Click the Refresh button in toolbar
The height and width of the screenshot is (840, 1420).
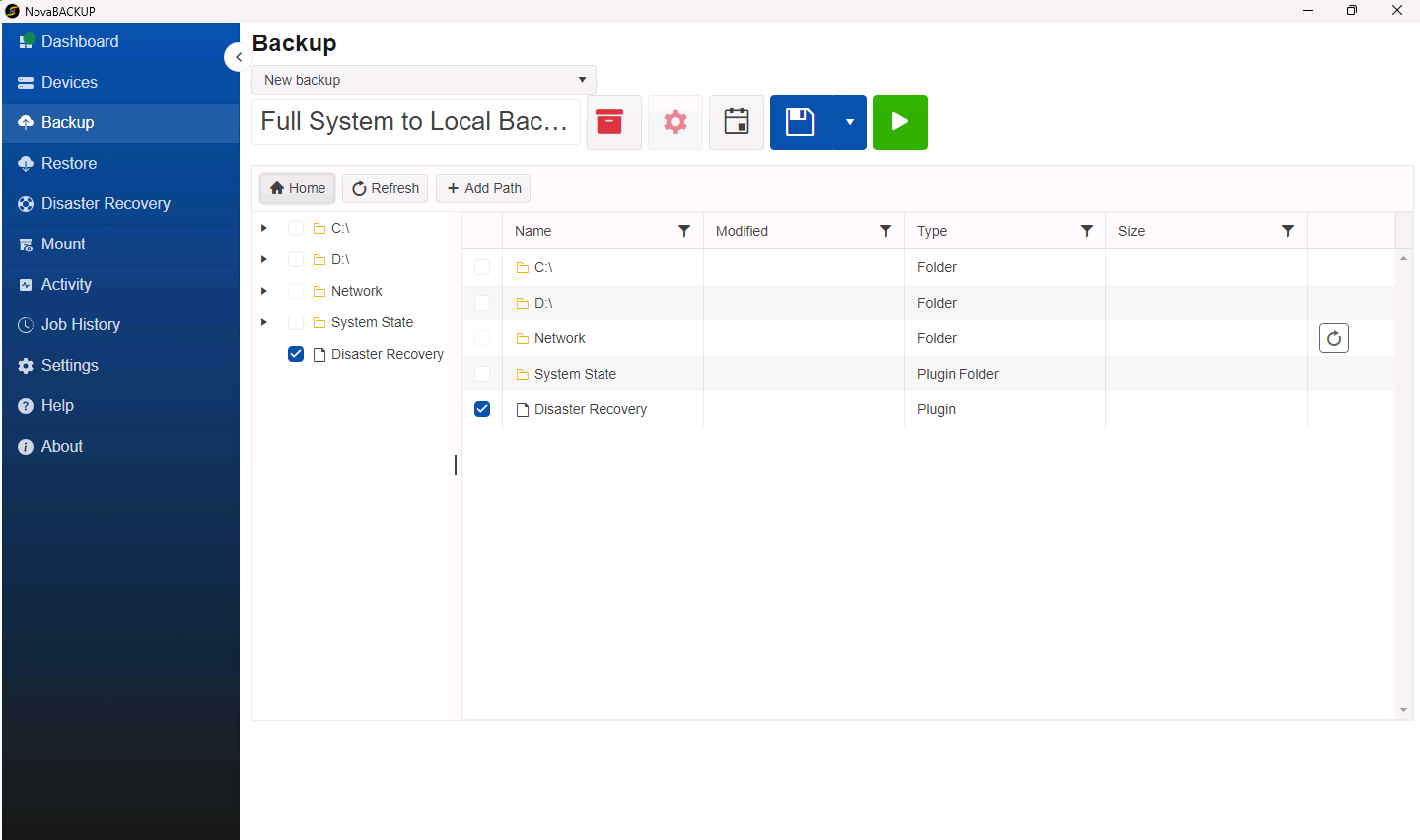(x=386, y=188)
